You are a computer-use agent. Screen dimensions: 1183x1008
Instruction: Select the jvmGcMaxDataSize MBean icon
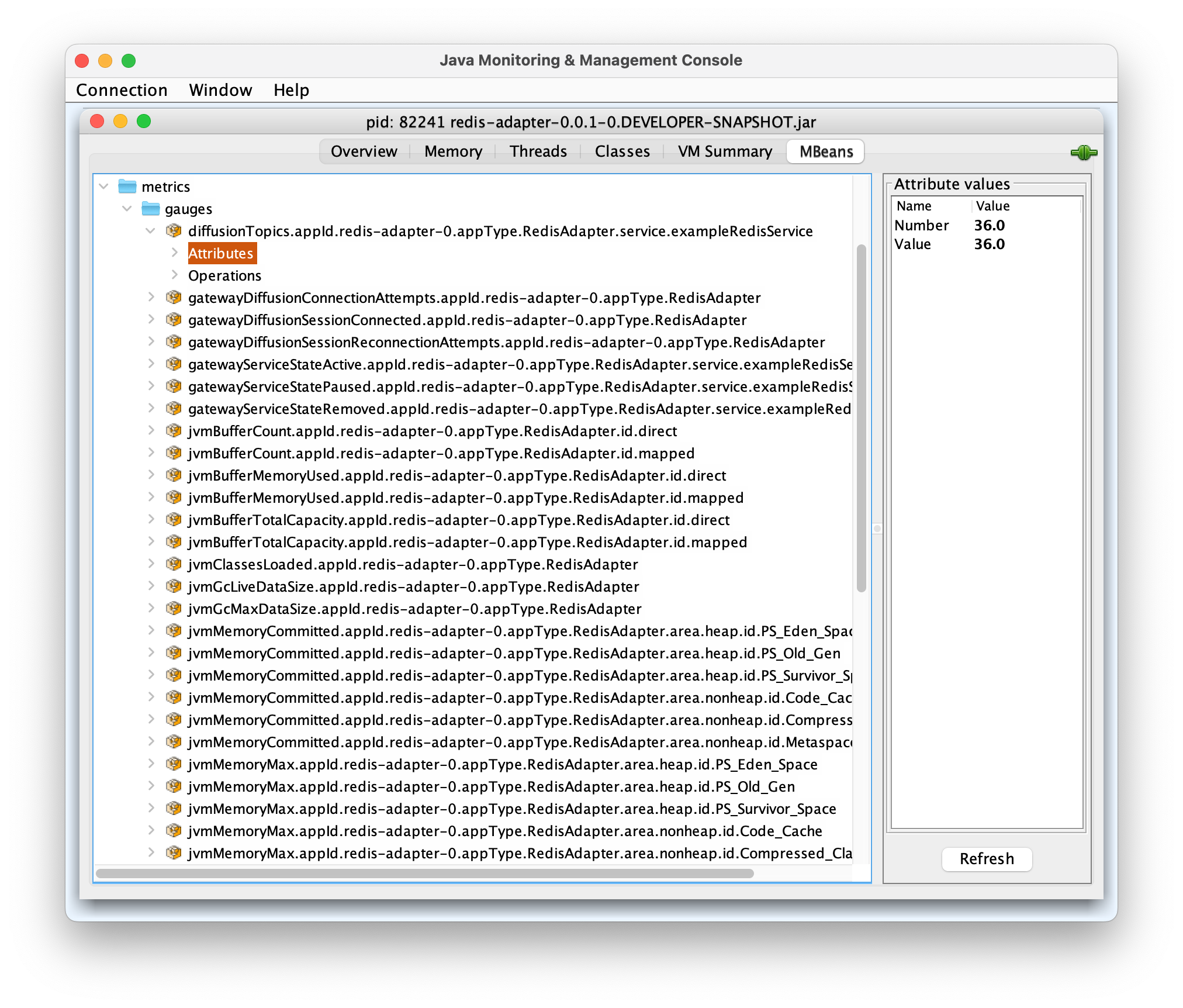(x=174, y=609)
